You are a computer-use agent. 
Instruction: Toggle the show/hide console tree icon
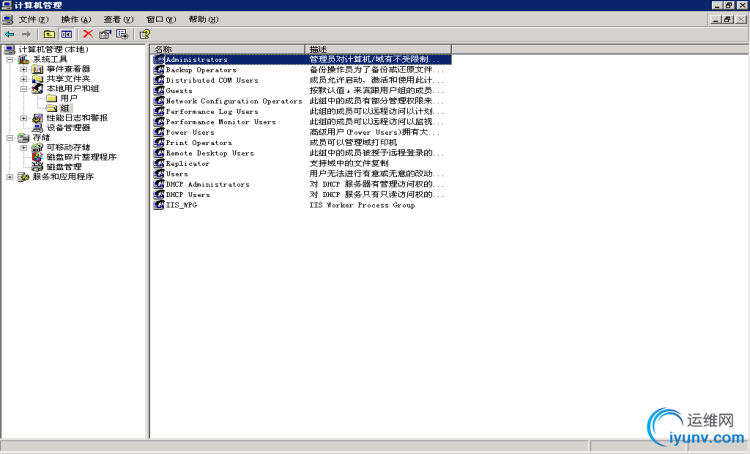coord(66,34)
